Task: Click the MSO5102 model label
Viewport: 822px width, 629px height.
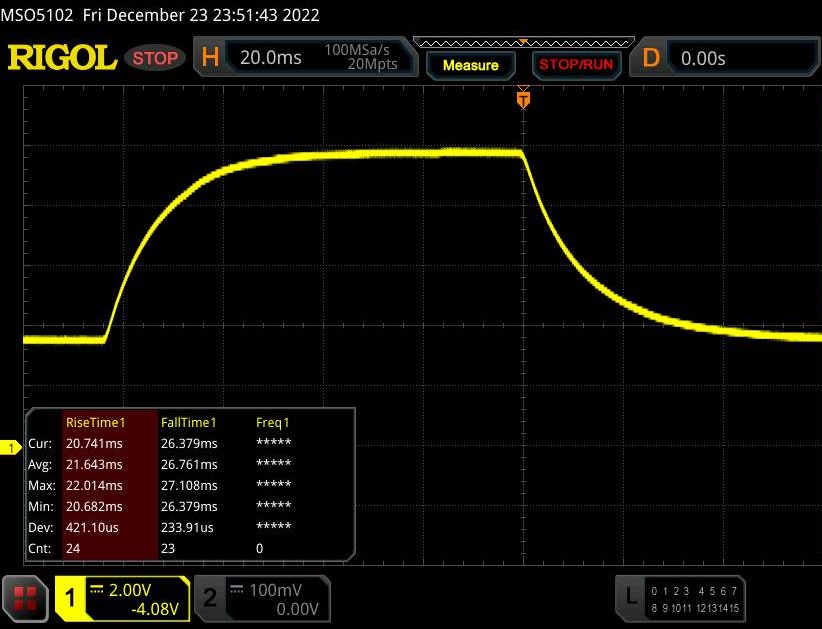Action: pyautogui.click(x=36, y=15)
